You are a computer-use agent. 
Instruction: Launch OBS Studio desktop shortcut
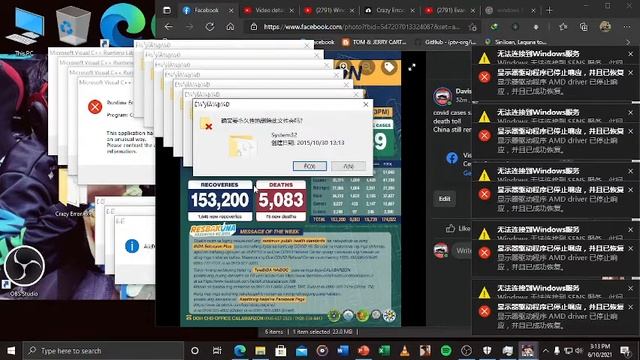tap(24, 271)
